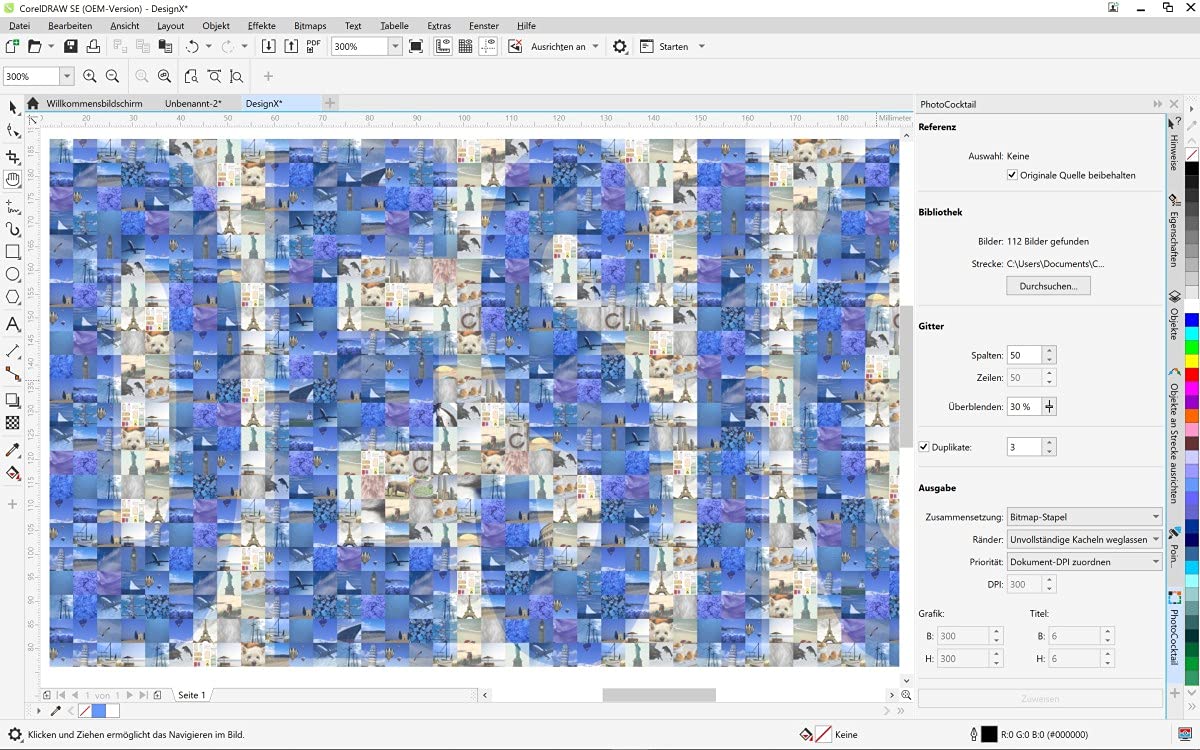Add a new document tab with plus
The image size is (1200, 750).
tap(330, 103)
